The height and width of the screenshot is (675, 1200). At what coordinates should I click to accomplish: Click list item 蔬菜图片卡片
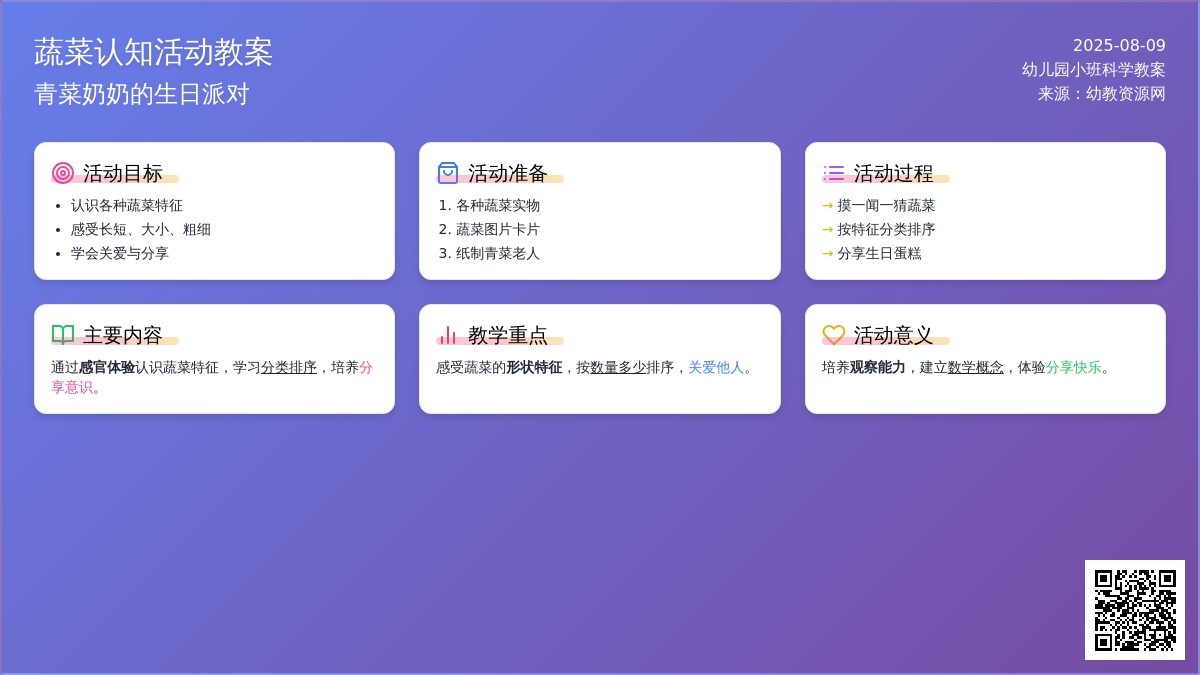[x=498, y=229]
